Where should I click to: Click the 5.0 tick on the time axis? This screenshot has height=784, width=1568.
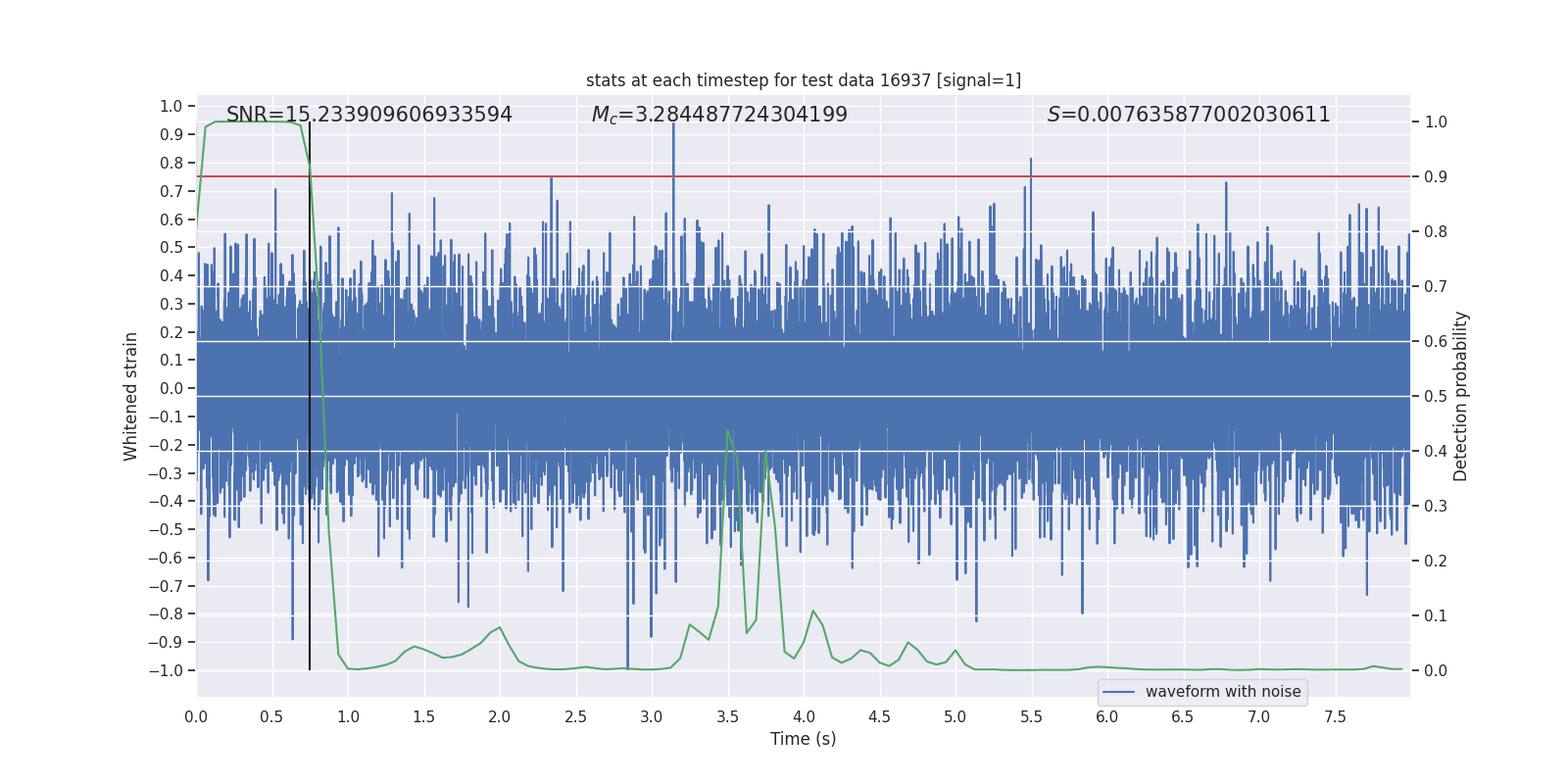pos(955,716)
